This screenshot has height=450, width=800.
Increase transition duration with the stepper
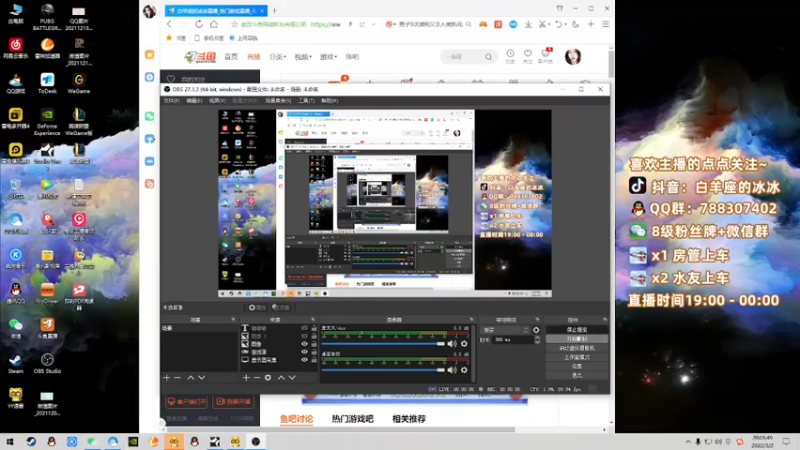click(x=537, y=338)
